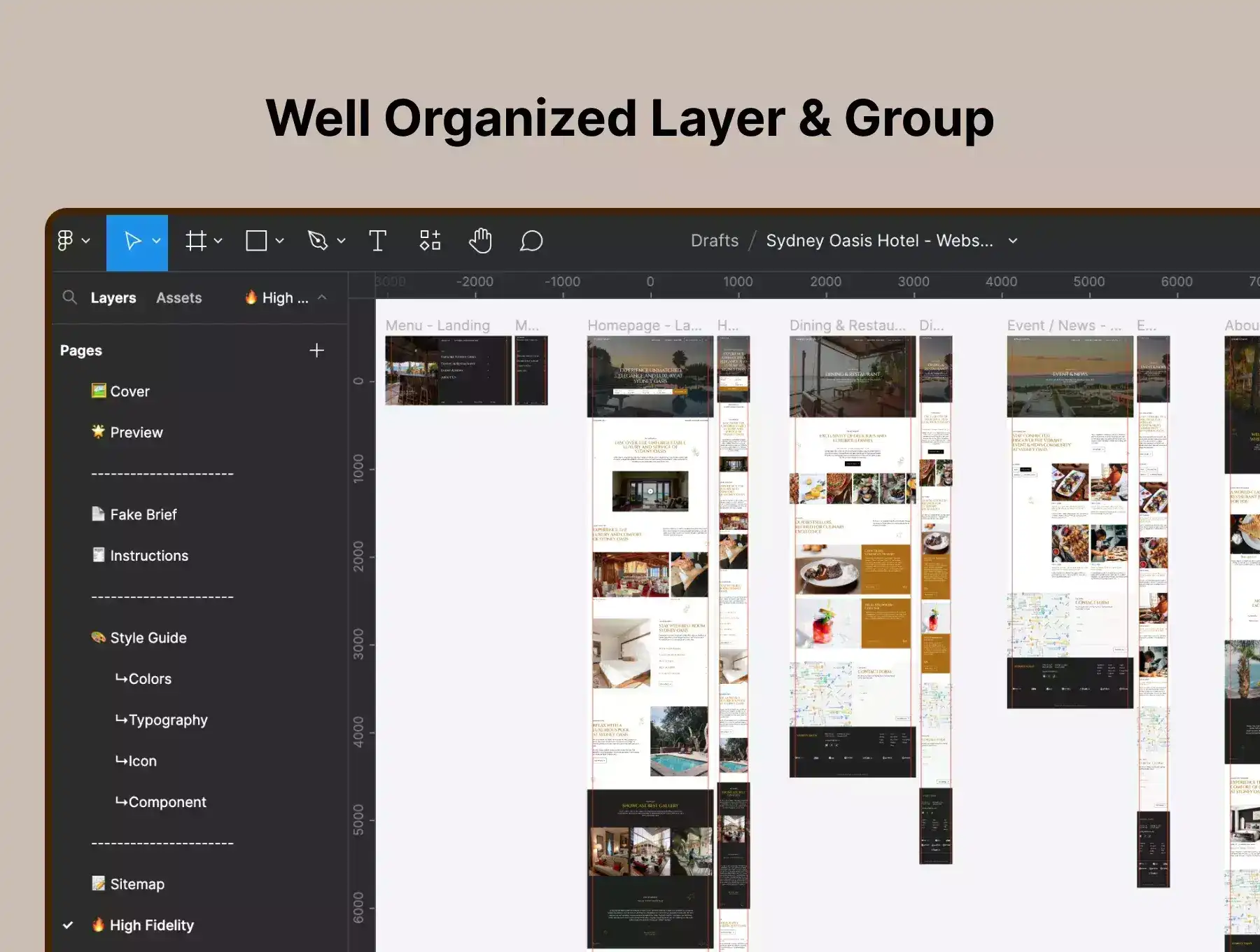Collapse the High Fidelity page list
Image resolution: width=1260 pixels, height=952 pixels.
pyautogui.click(x=322, y=297)
